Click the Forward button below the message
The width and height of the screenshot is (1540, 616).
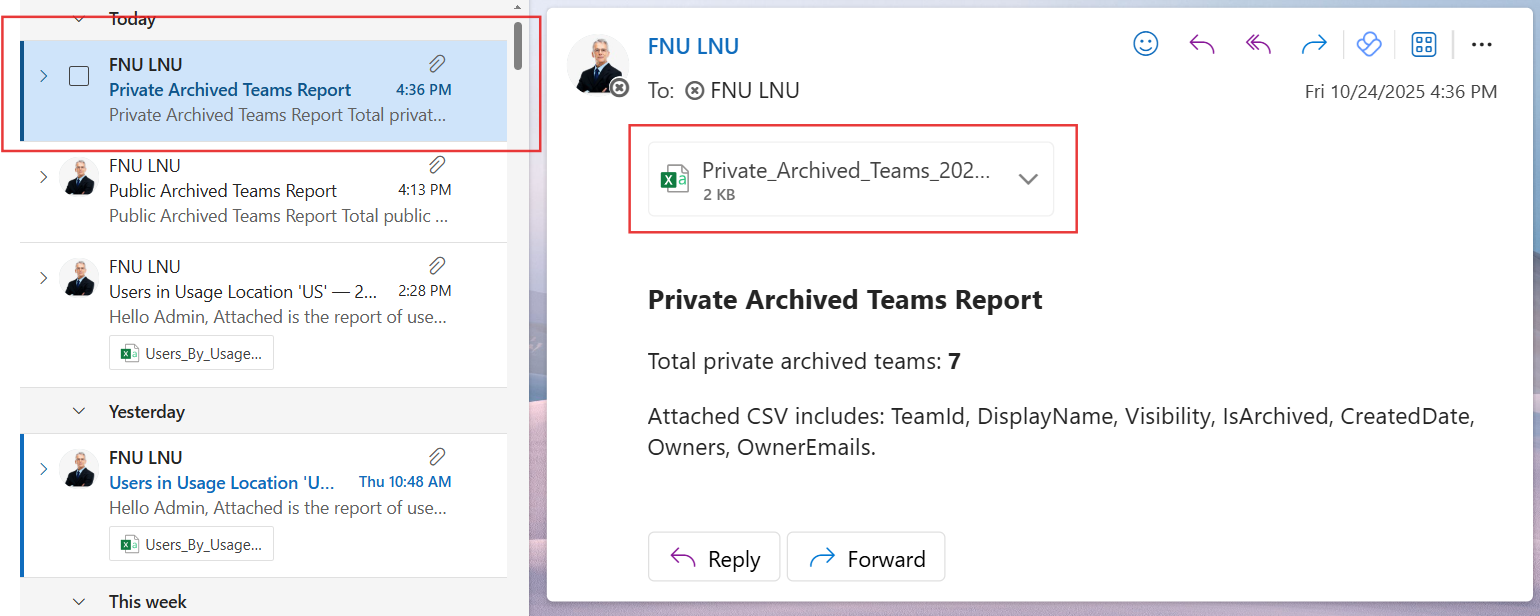(x=865, y=559)
